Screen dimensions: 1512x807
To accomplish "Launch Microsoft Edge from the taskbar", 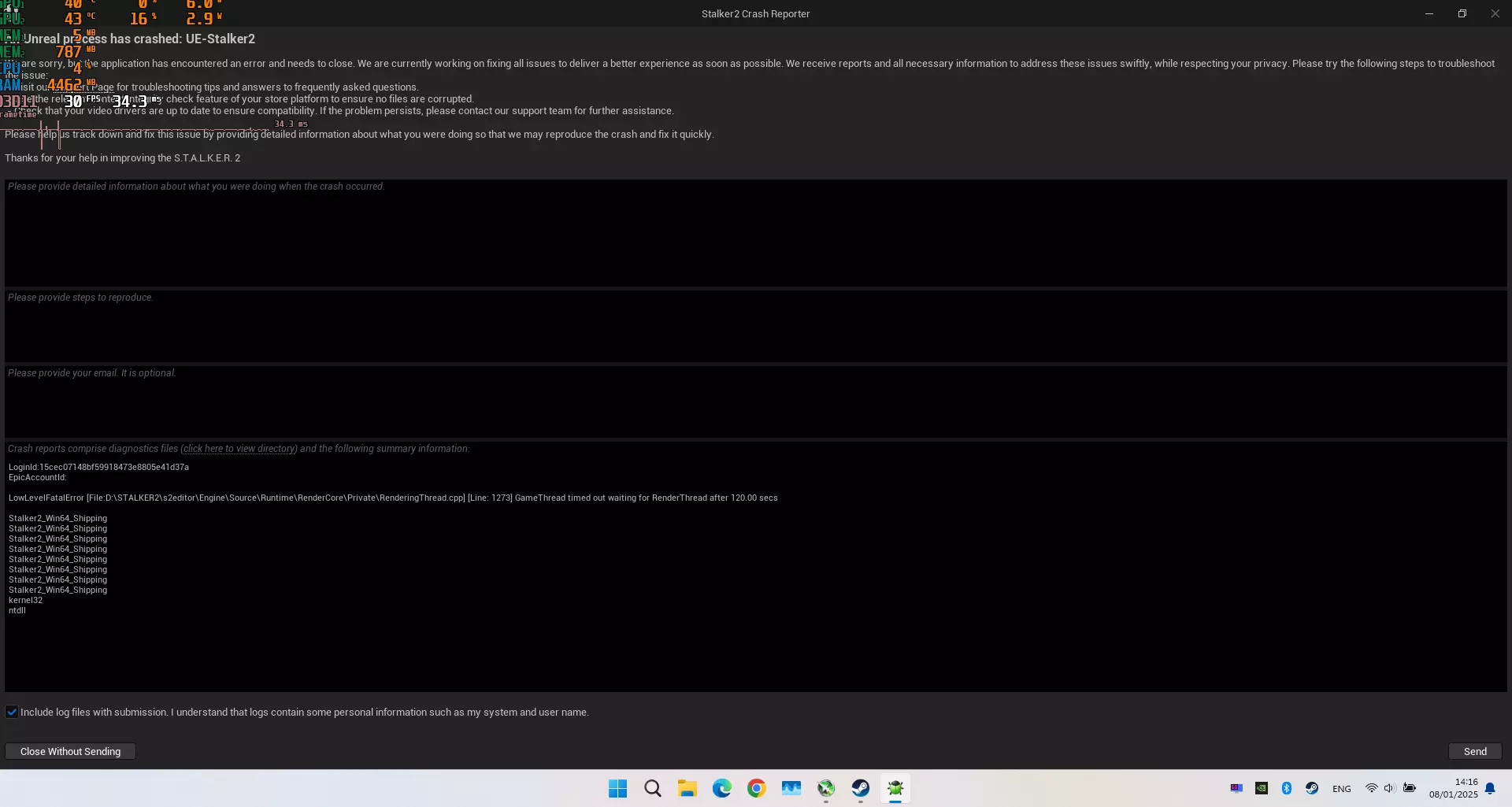I will (722, 788).
